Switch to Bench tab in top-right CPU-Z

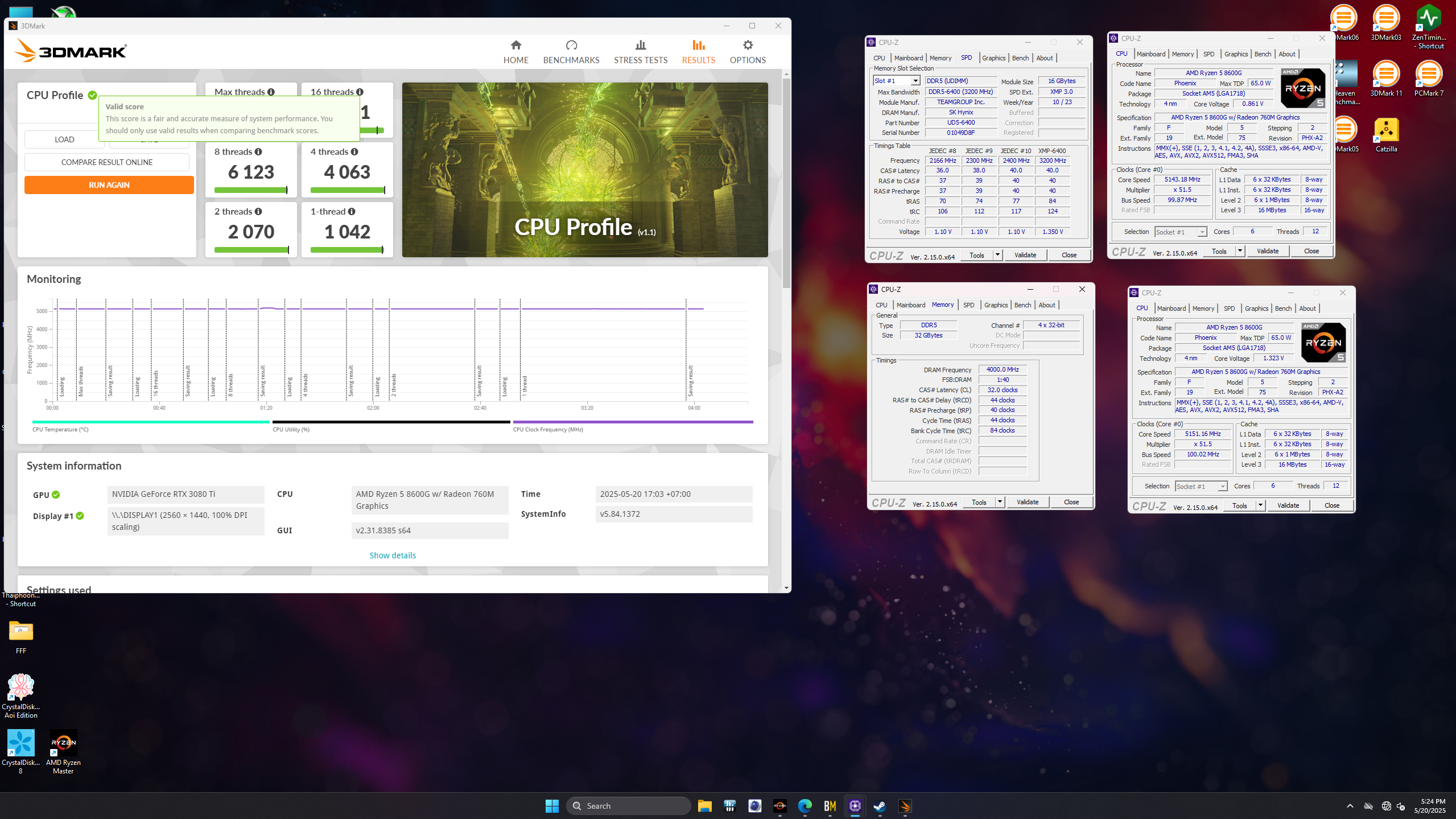(1263, 54)
